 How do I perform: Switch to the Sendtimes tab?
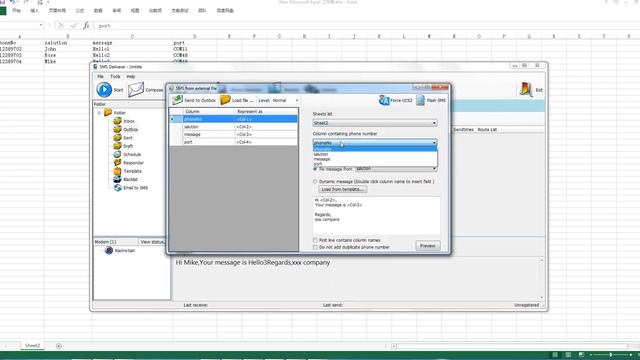click(x=463, y=129)
